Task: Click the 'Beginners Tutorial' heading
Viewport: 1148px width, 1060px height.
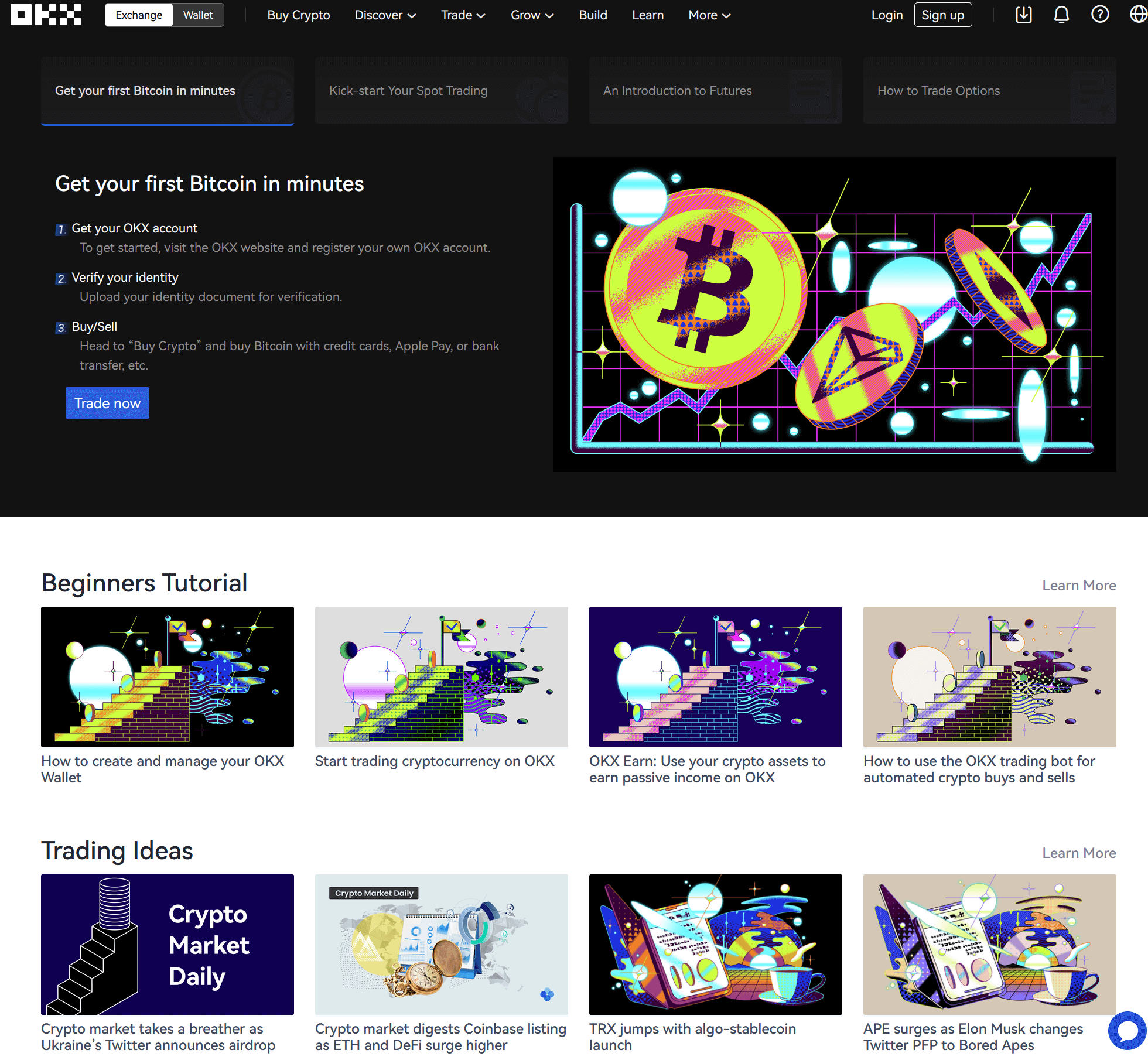Action: (144, 583)
